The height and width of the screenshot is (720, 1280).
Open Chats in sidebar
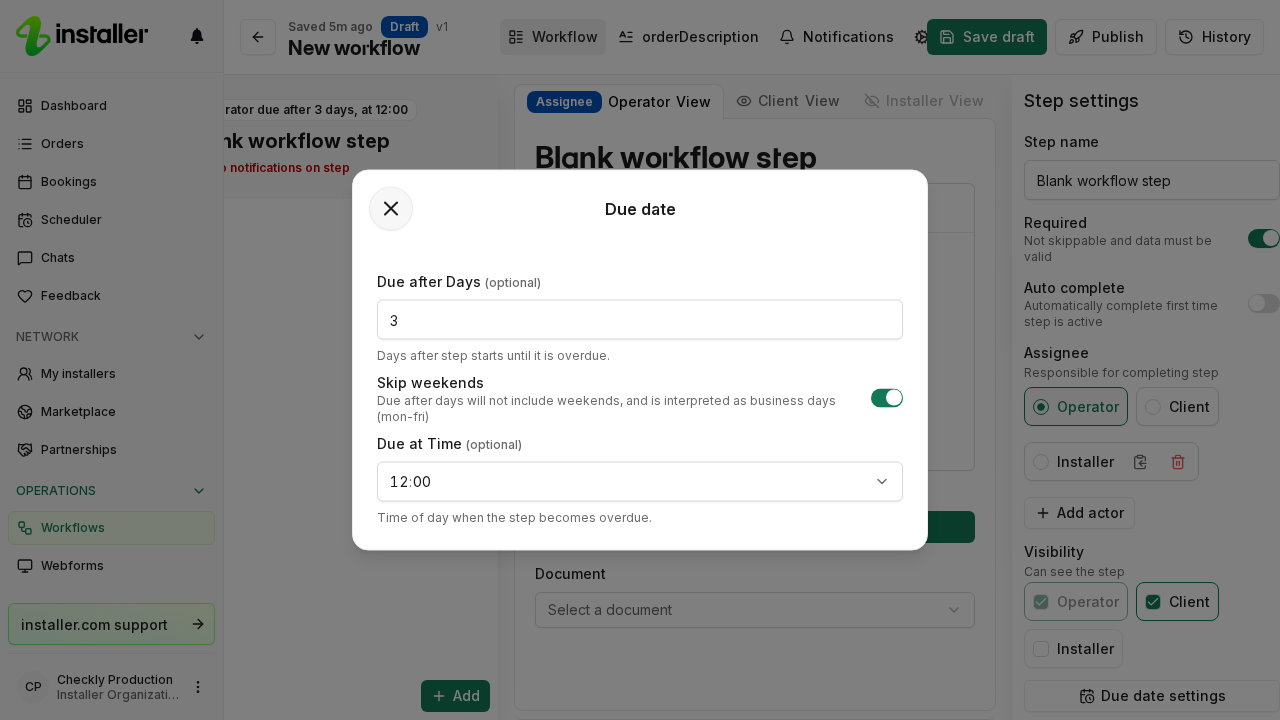pyautogui.click(x=111, y=258)
